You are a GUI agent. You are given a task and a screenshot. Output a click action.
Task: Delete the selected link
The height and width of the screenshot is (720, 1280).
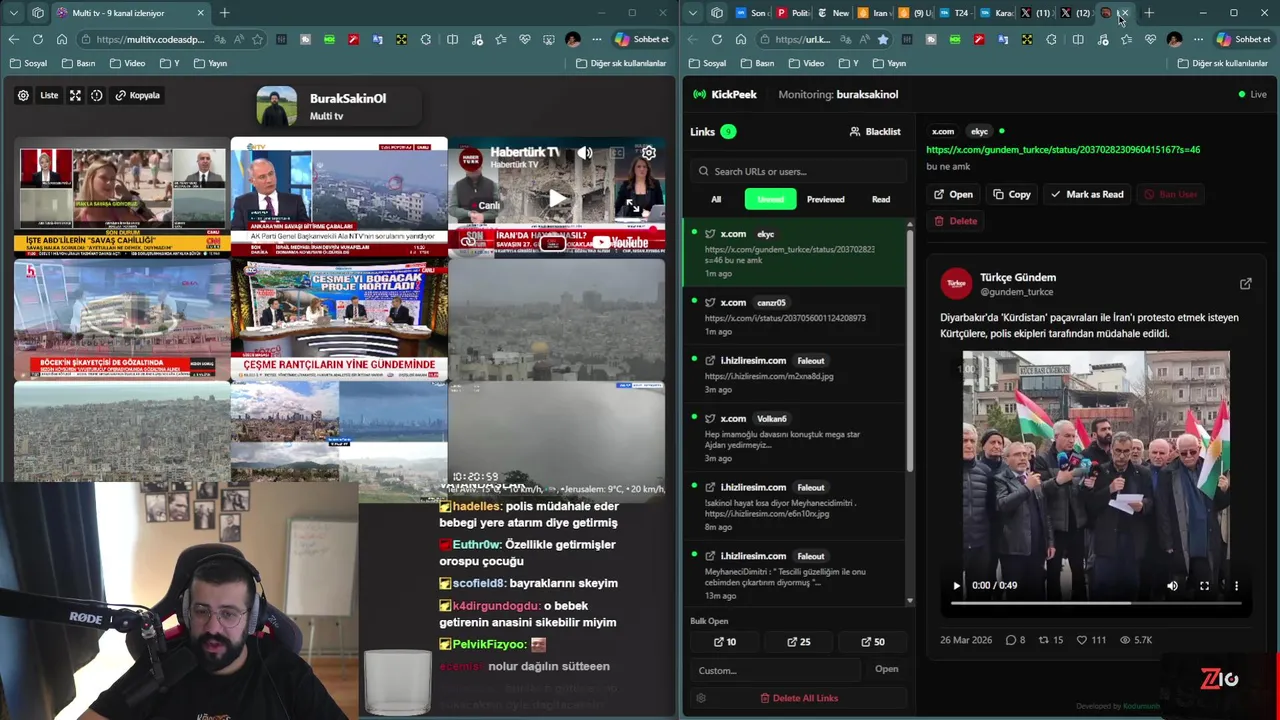pyautogui.click(x=955, y=221)
